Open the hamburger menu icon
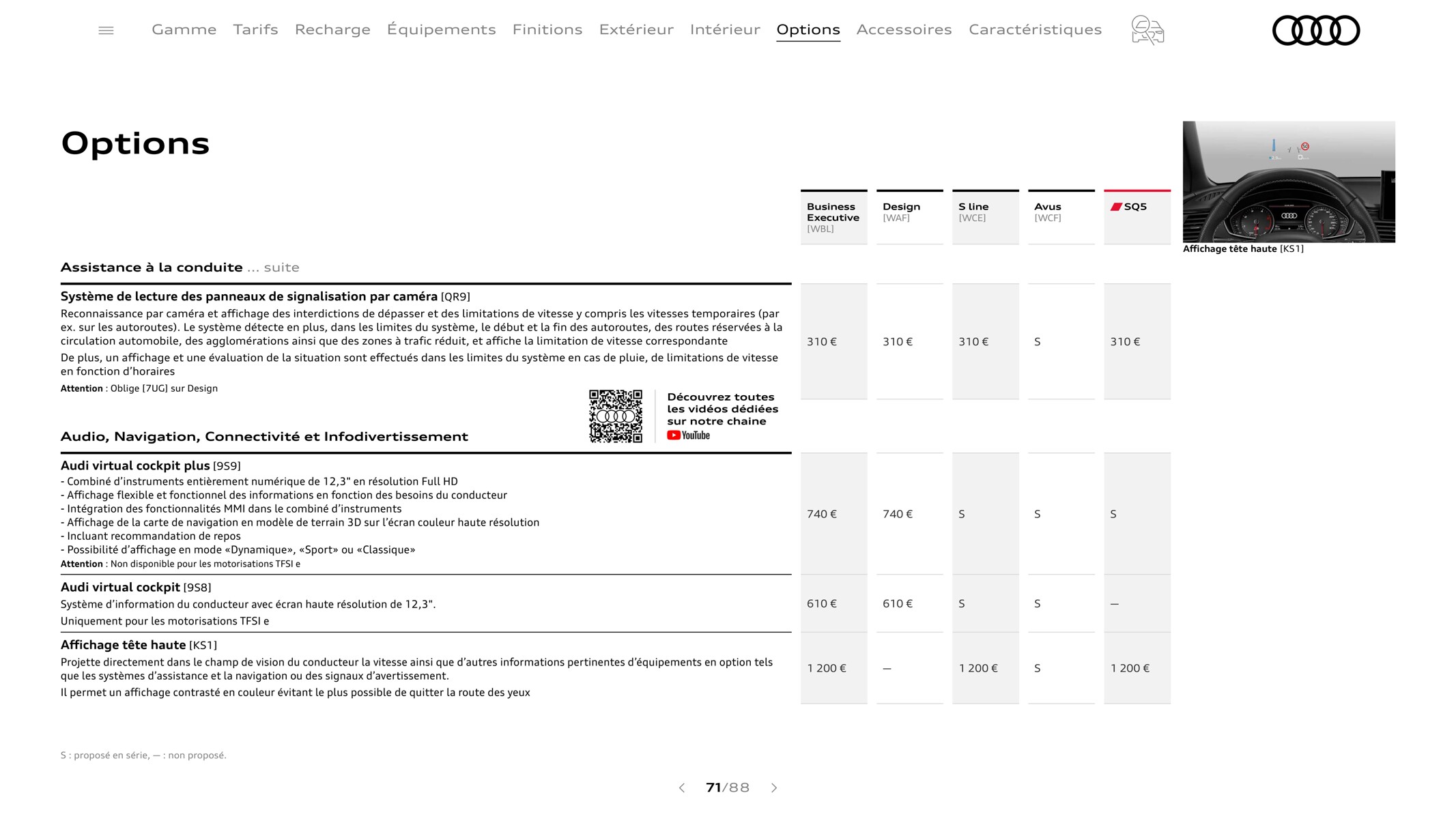 [106, 30]
